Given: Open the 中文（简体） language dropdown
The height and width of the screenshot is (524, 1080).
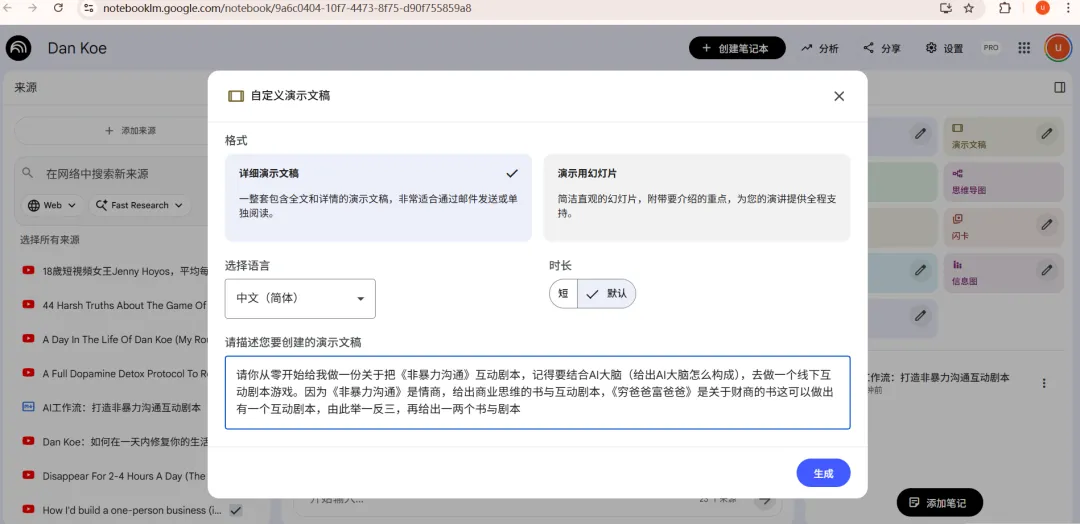Looking at the screenshot, I should pyautogui.click(x=300, y=299).
